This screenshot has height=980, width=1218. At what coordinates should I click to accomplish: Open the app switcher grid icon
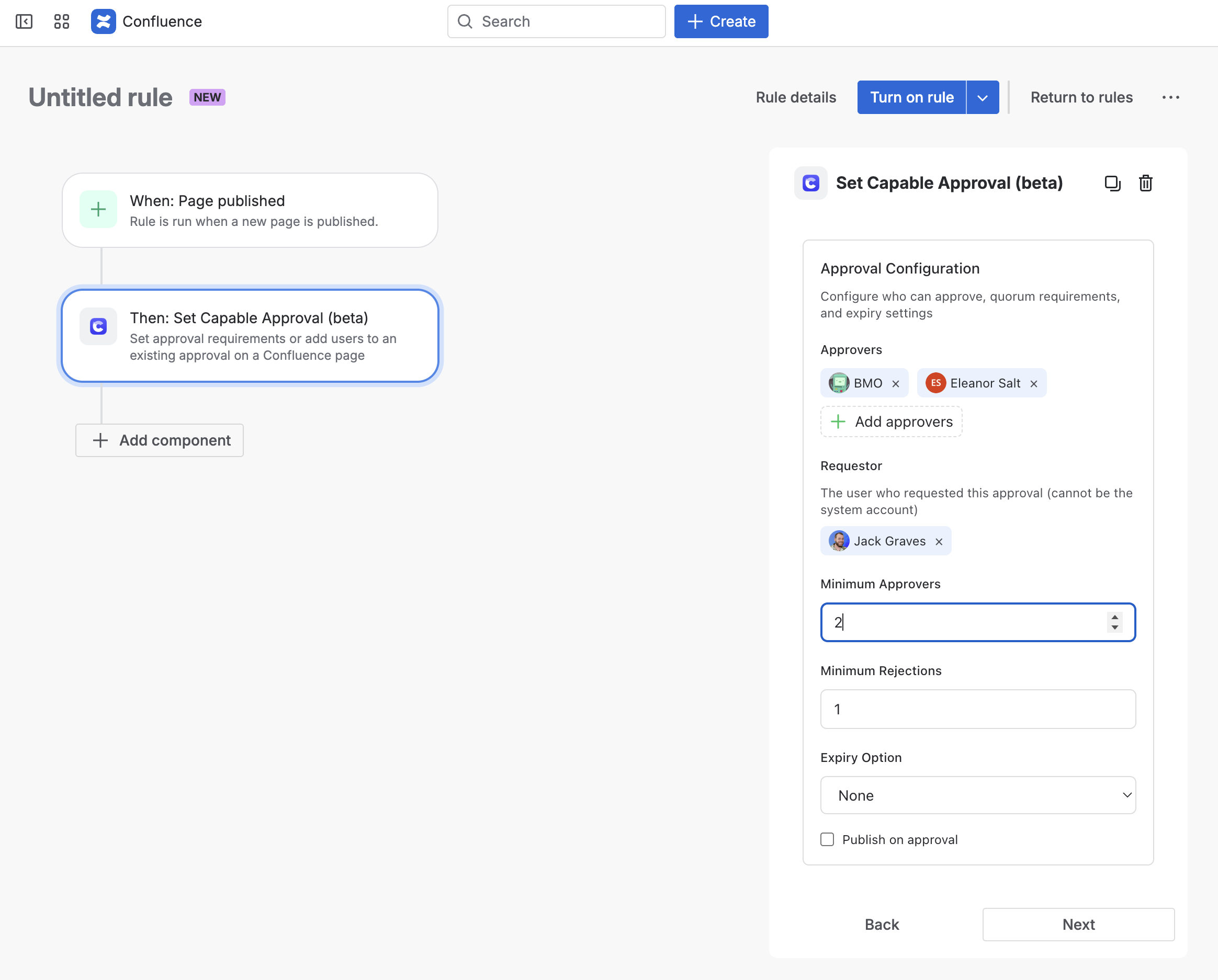click(62, 21)
